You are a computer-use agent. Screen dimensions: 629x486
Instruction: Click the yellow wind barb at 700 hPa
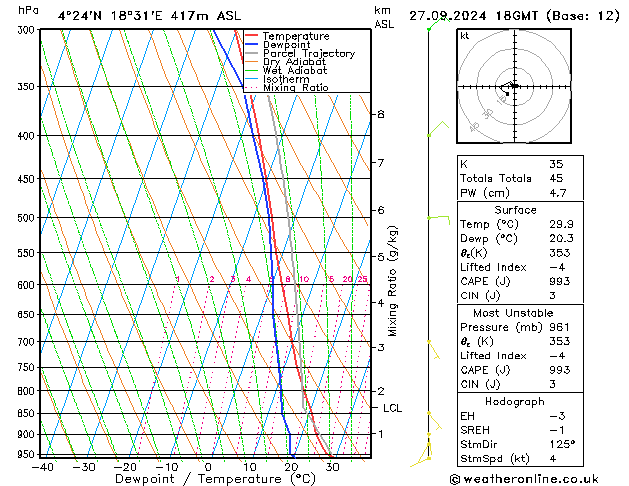point(434,350)
